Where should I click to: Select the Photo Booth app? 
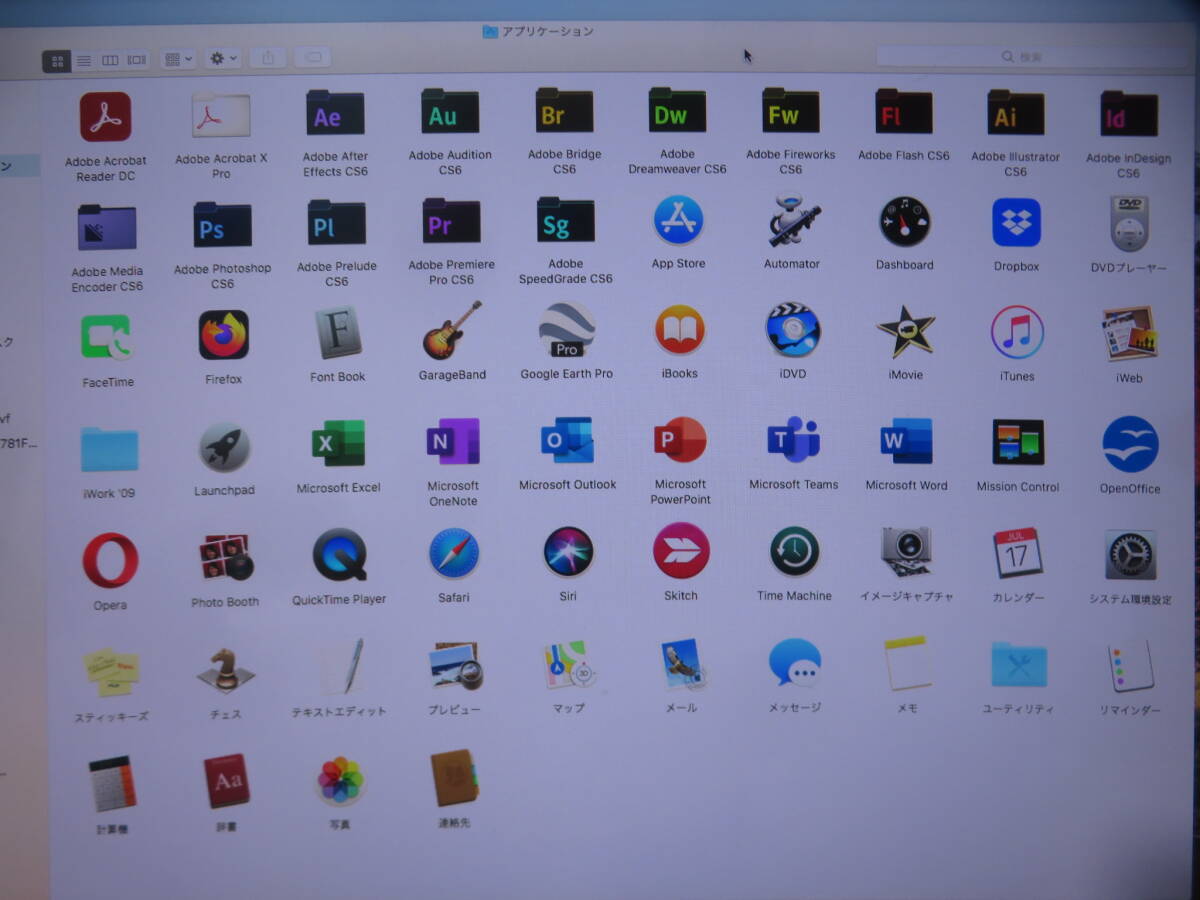(x=225, y=557)
